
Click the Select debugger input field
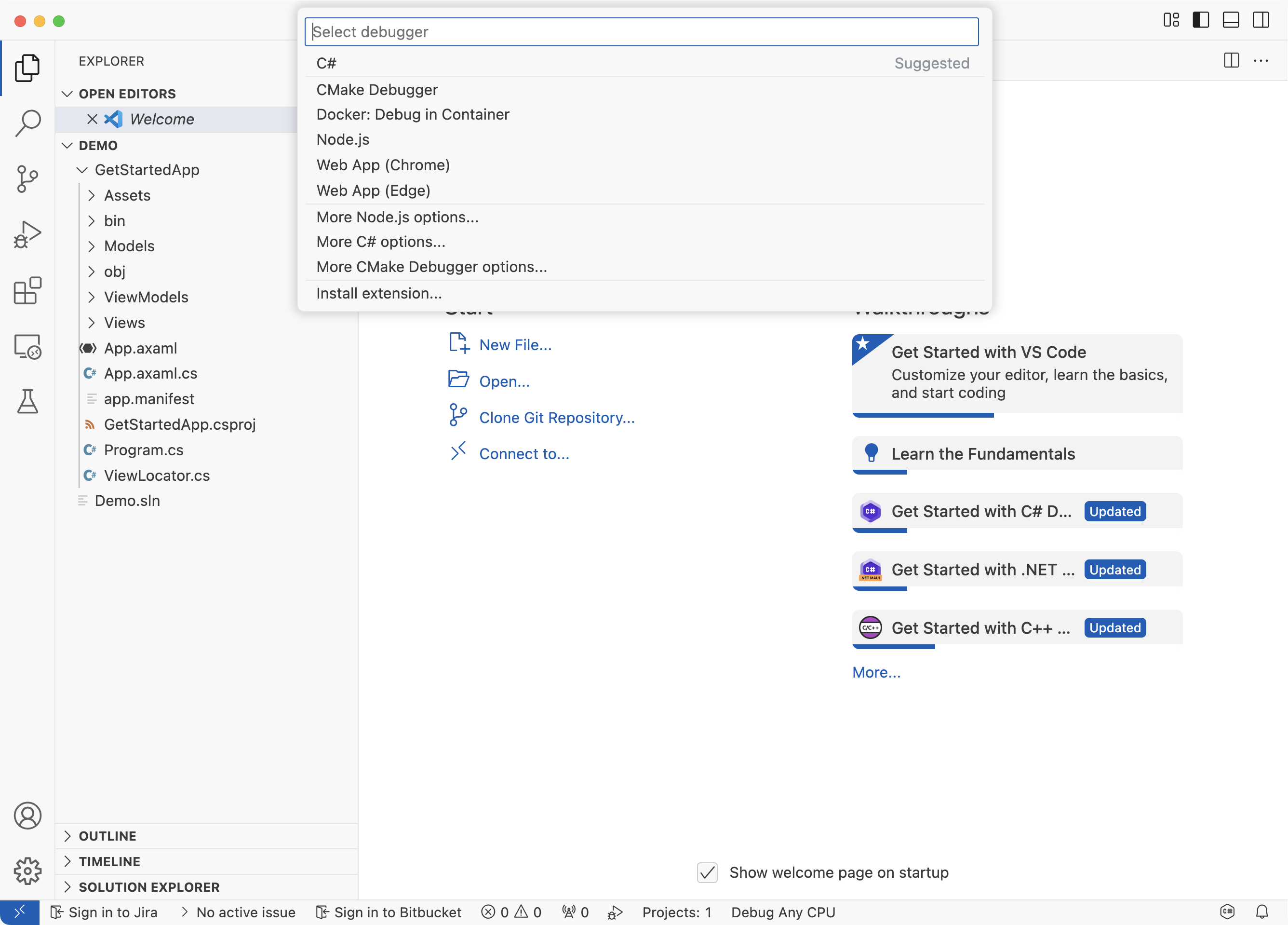coord(641,32)
